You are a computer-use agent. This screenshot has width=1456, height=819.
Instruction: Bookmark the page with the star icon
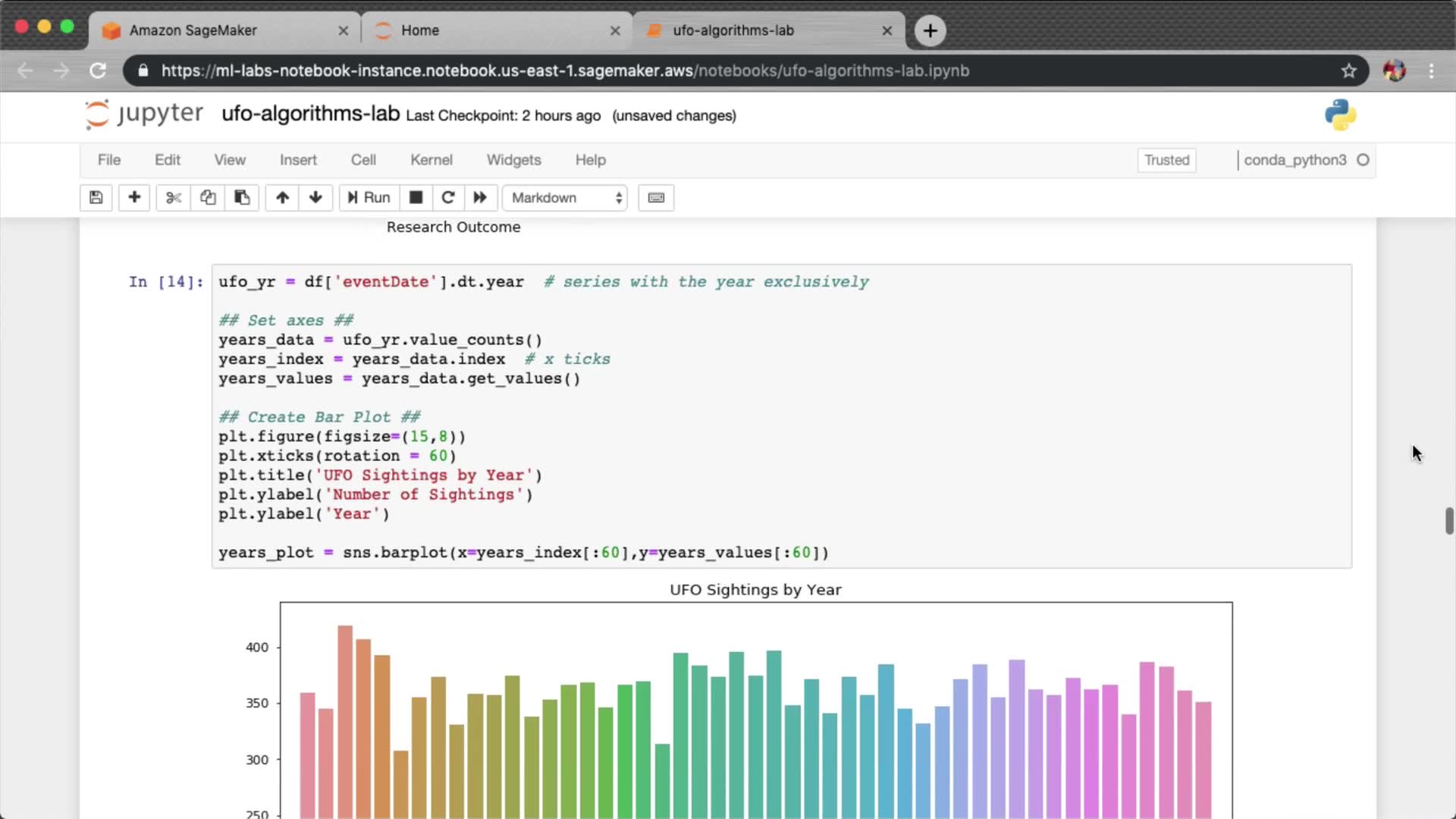[1348, 71]
